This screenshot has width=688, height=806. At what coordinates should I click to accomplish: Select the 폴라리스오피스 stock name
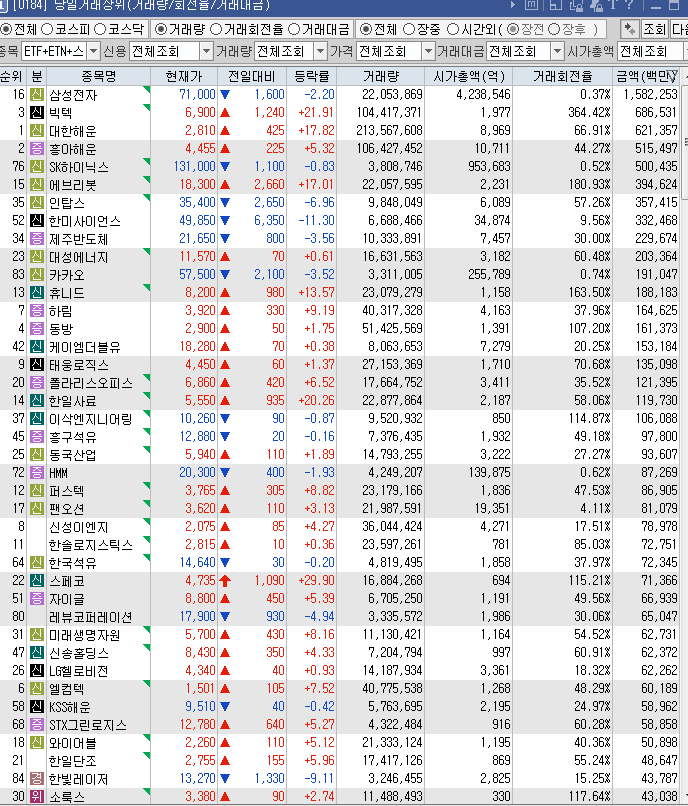(x=90, y=383)
